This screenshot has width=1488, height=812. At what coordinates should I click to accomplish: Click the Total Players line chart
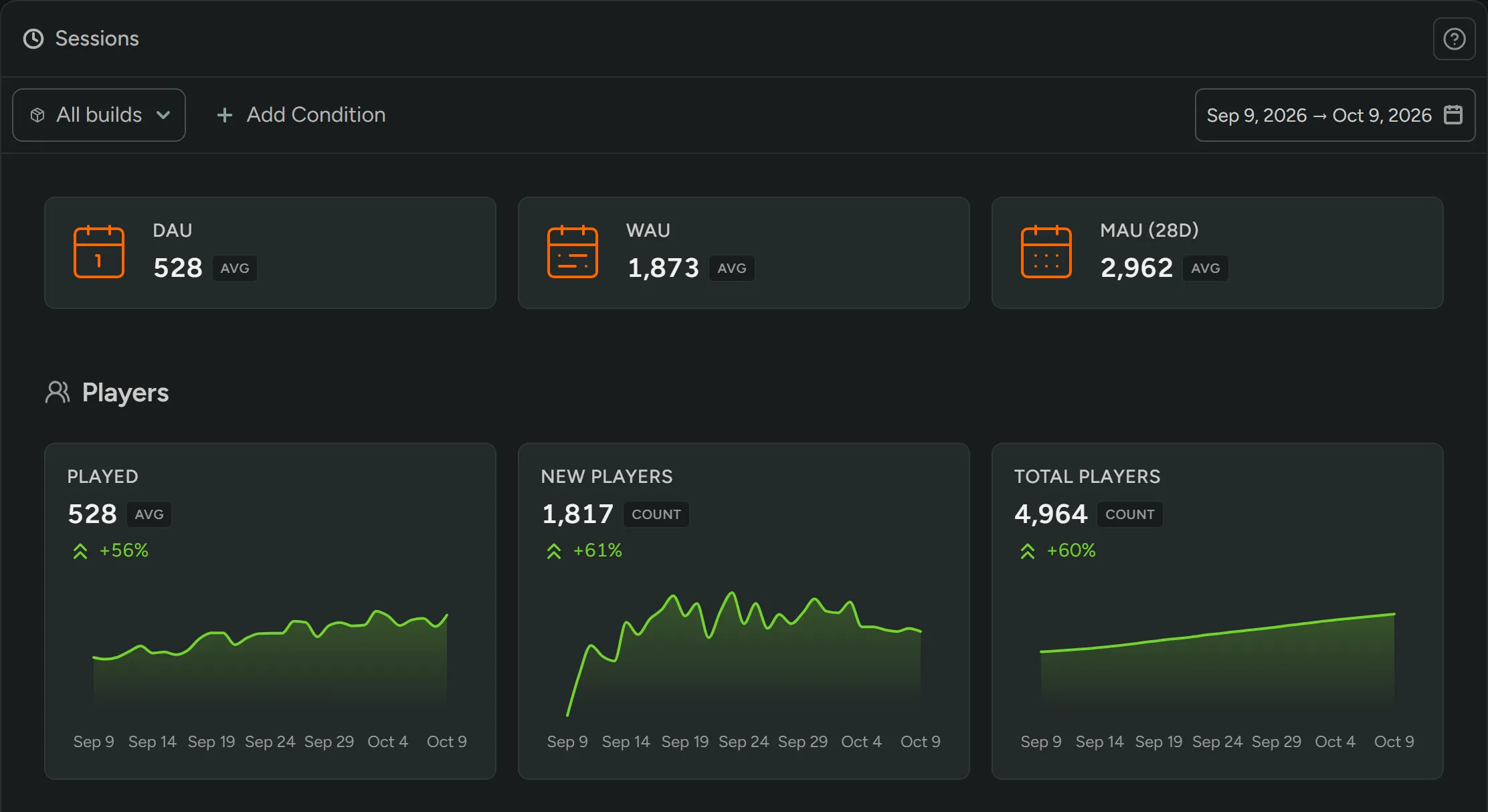point(1218,659)
